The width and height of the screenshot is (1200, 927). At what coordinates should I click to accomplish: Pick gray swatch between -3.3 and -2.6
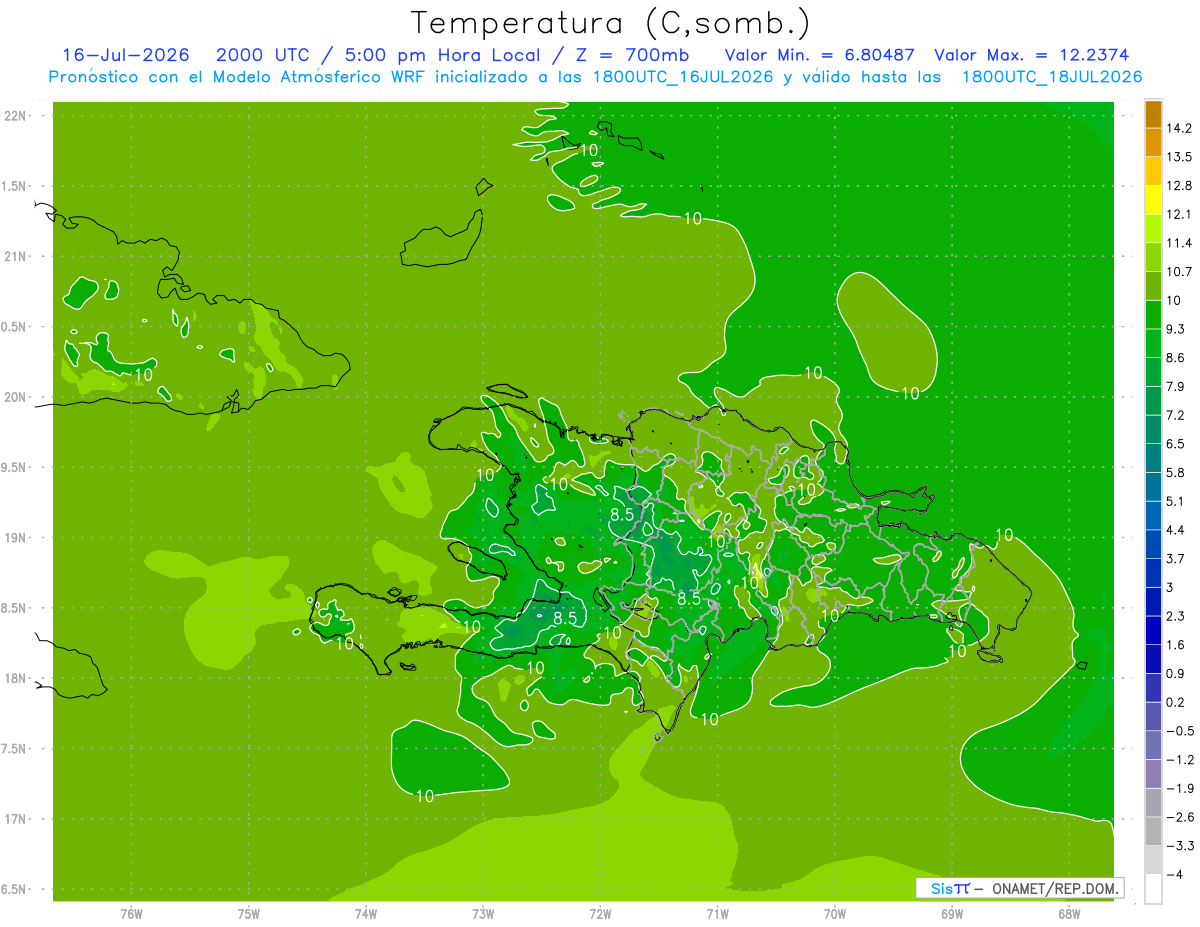(1153, 831)
